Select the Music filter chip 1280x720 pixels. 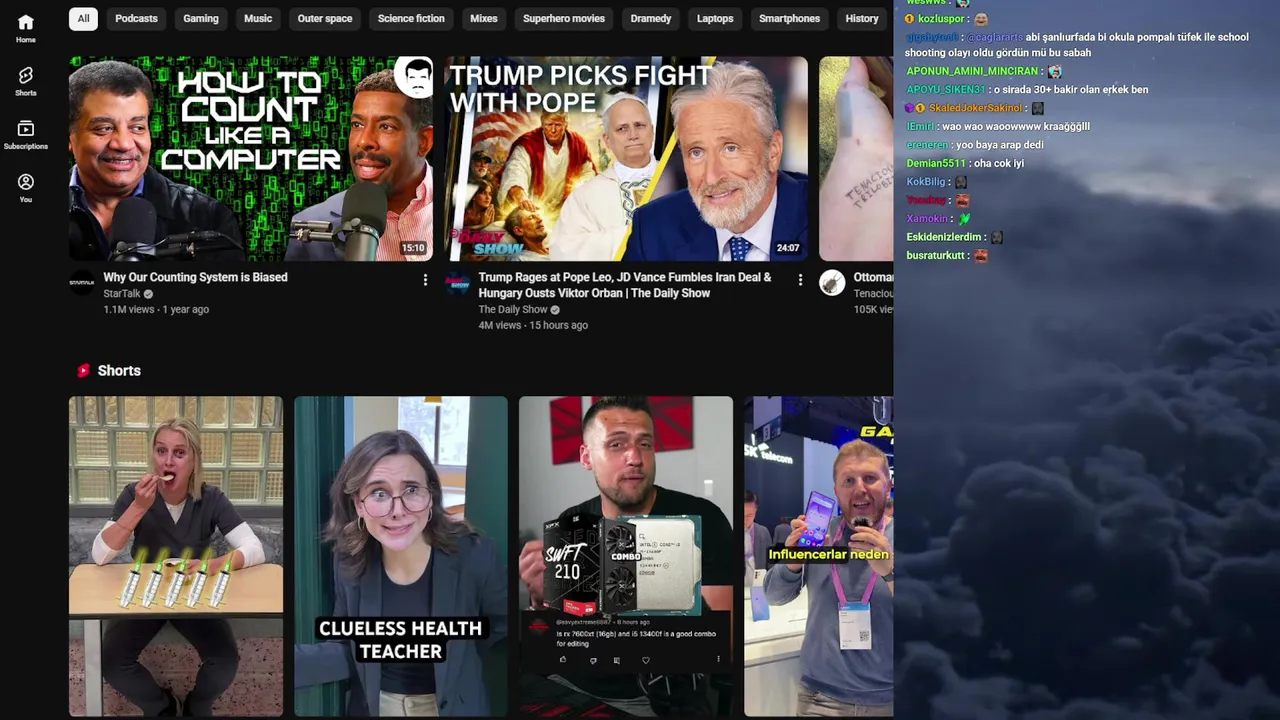point(258,18)
